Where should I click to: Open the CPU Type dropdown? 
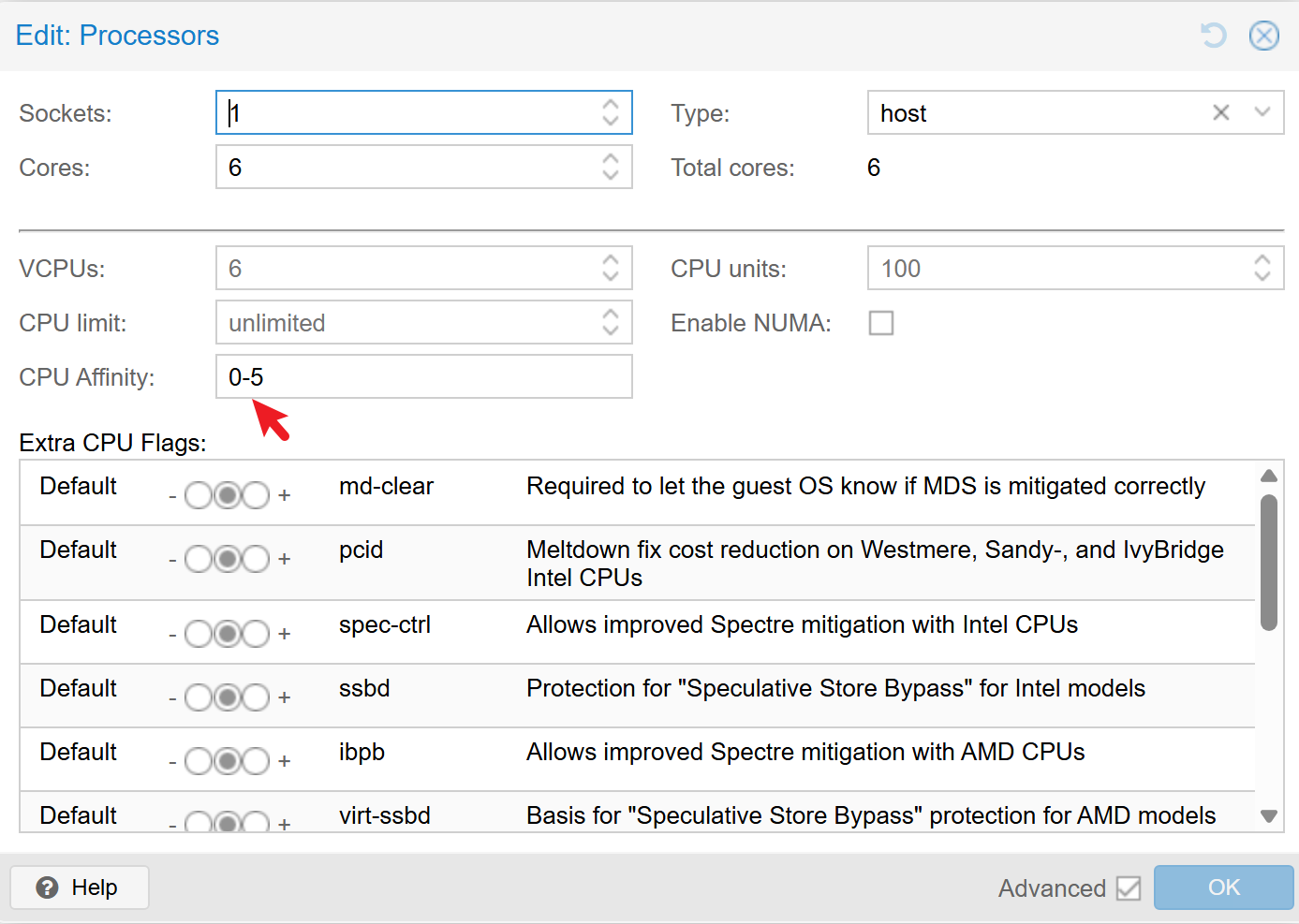click(1262, 113)
